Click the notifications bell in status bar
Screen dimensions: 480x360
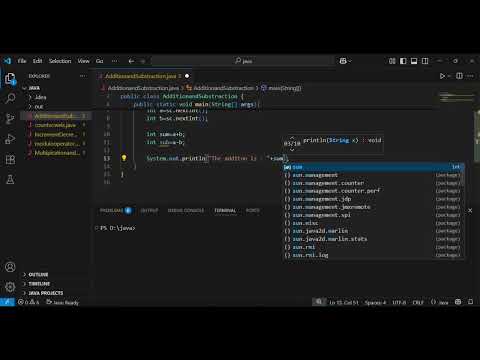470,302
